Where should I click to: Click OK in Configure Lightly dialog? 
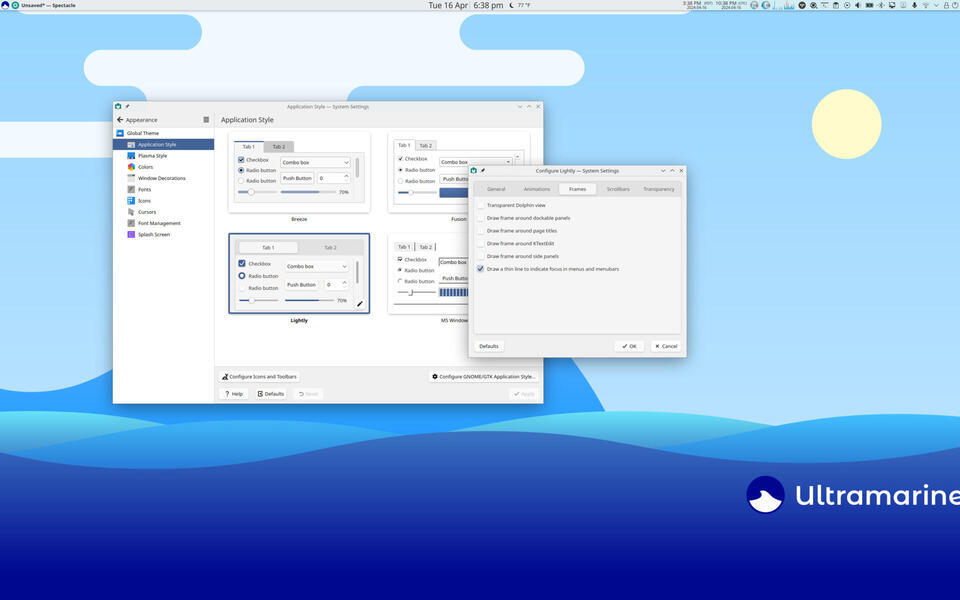point(629,346)
